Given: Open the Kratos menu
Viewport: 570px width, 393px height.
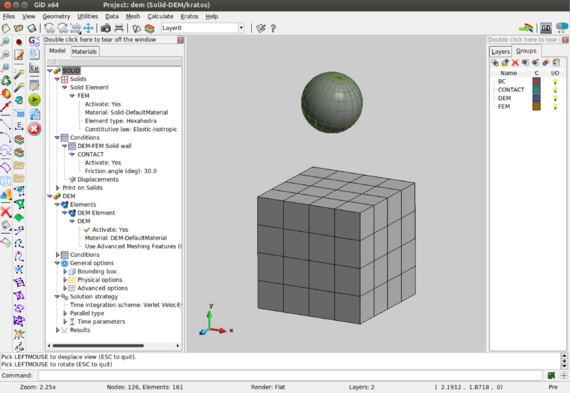Looking at the screenshot, I should tap(189, 16).
